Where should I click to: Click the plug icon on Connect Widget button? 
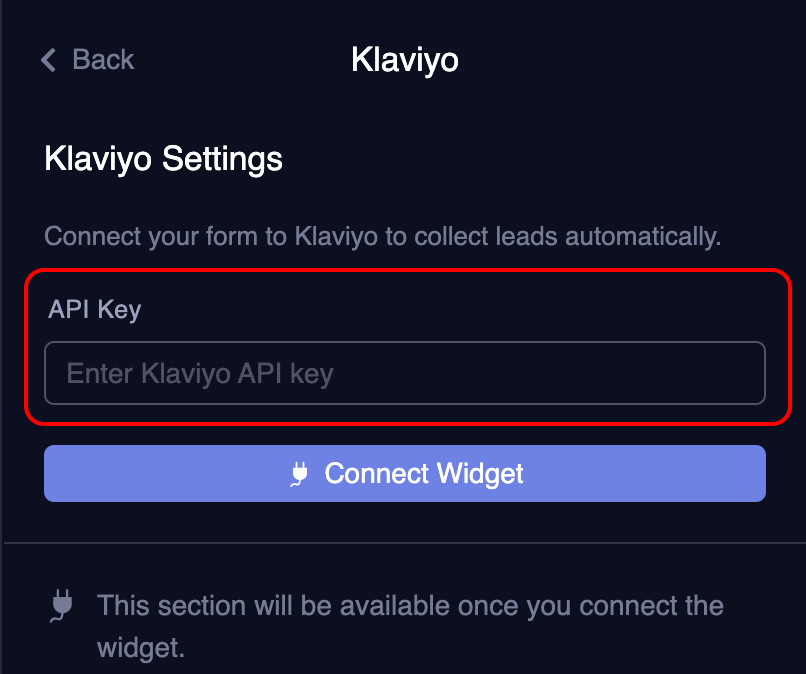298,474
